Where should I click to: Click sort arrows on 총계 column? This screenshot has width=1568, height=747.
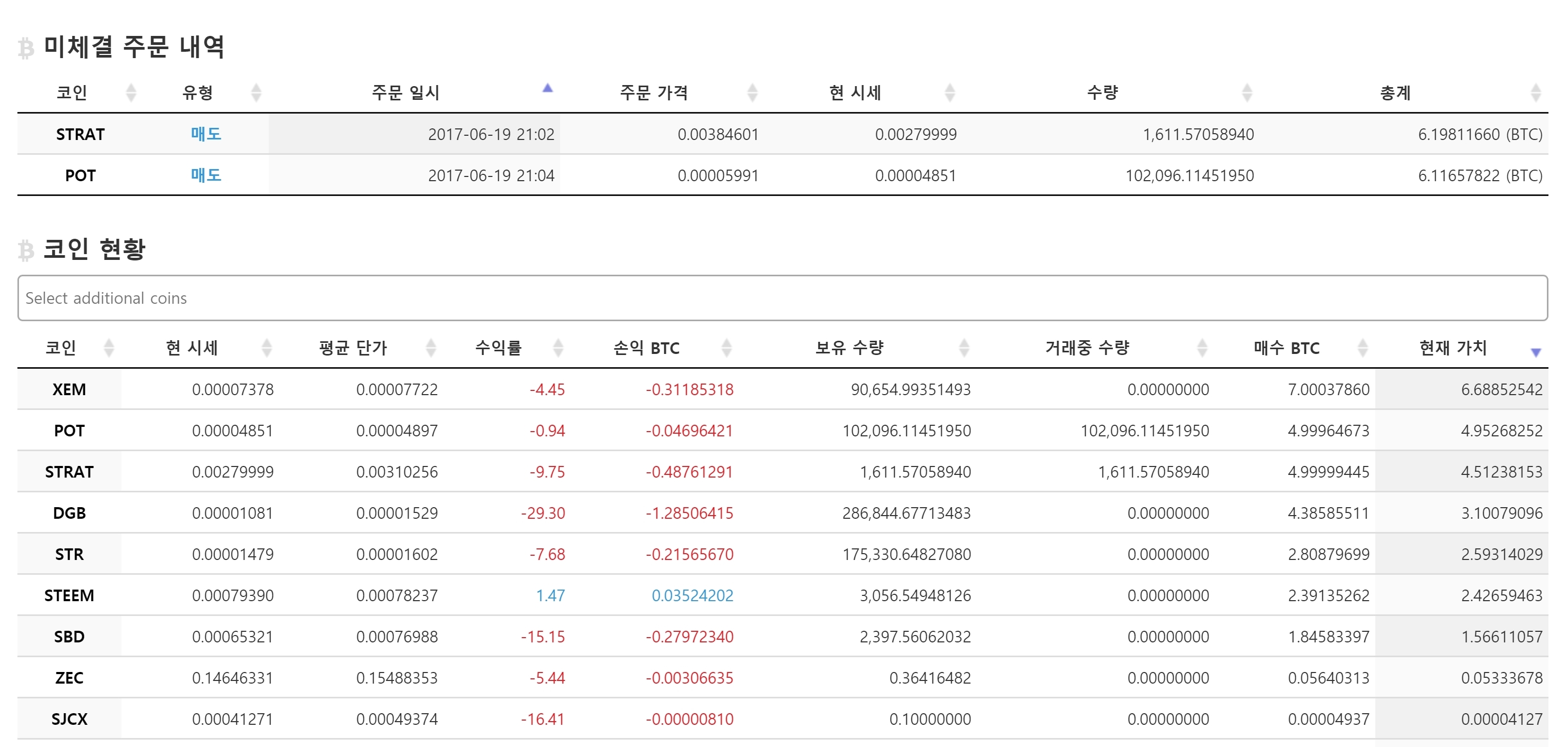[1535, 92]
